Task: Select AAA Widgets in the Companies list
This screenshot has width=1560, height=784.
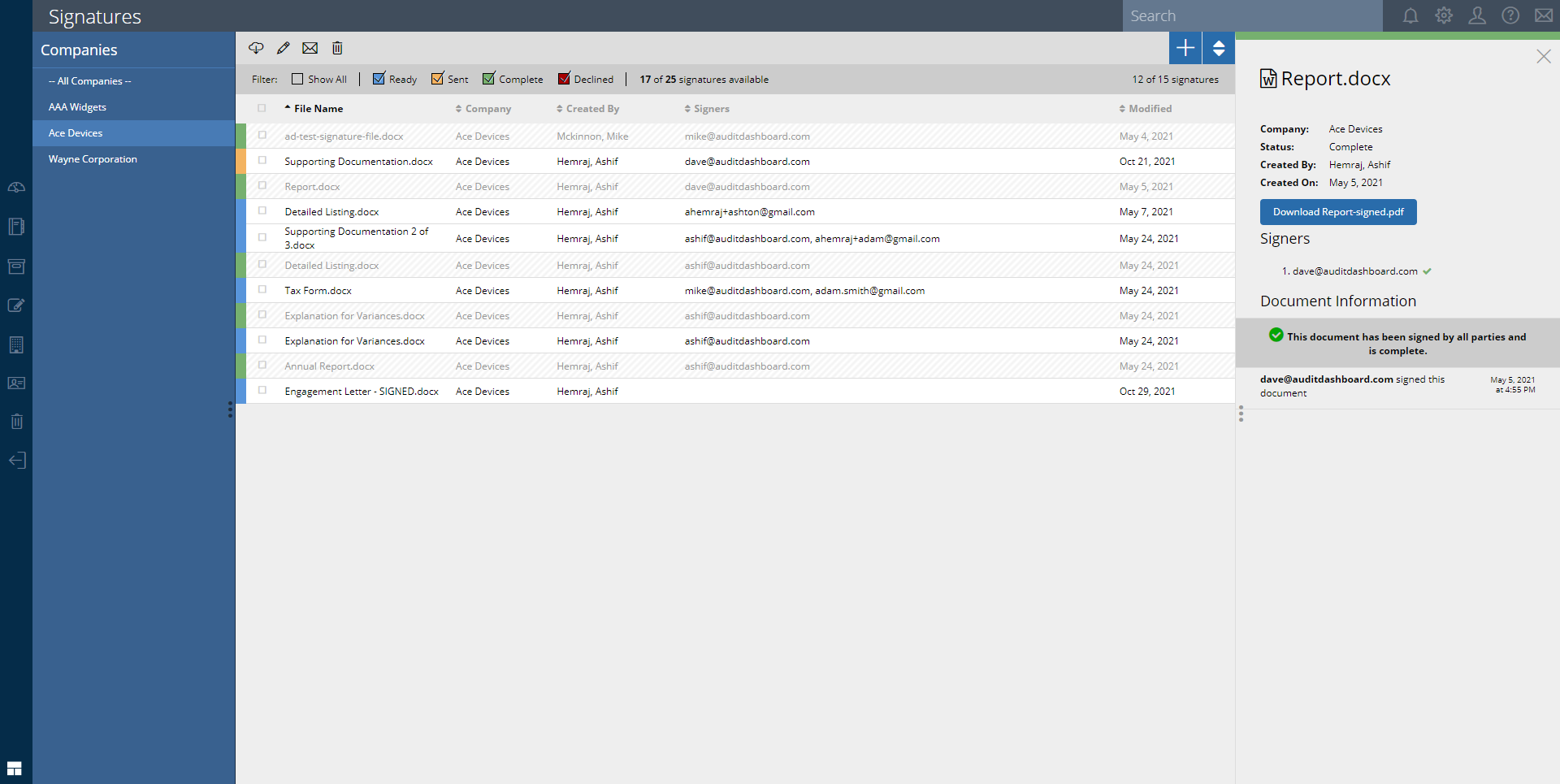Action: pos(76,106)
